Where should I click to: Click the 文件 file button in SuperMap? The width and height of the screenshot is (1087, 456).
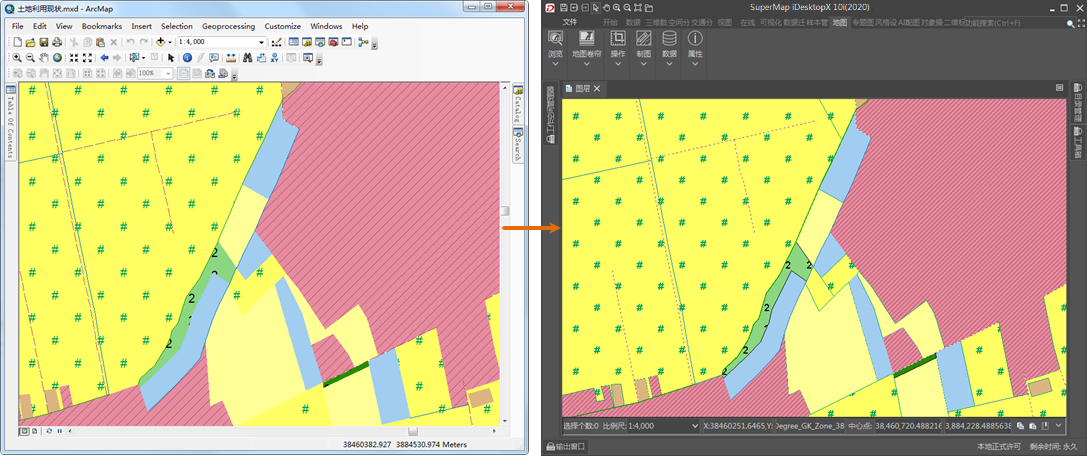570,21
